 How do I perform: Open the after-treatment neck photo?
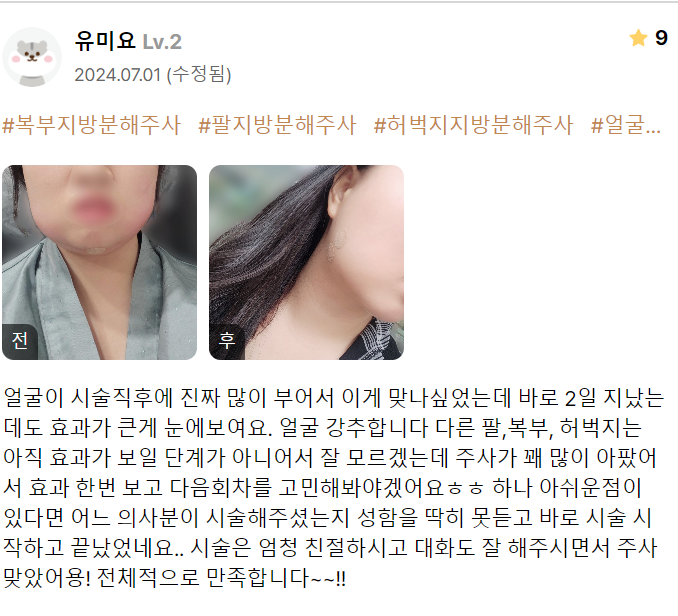306,262
